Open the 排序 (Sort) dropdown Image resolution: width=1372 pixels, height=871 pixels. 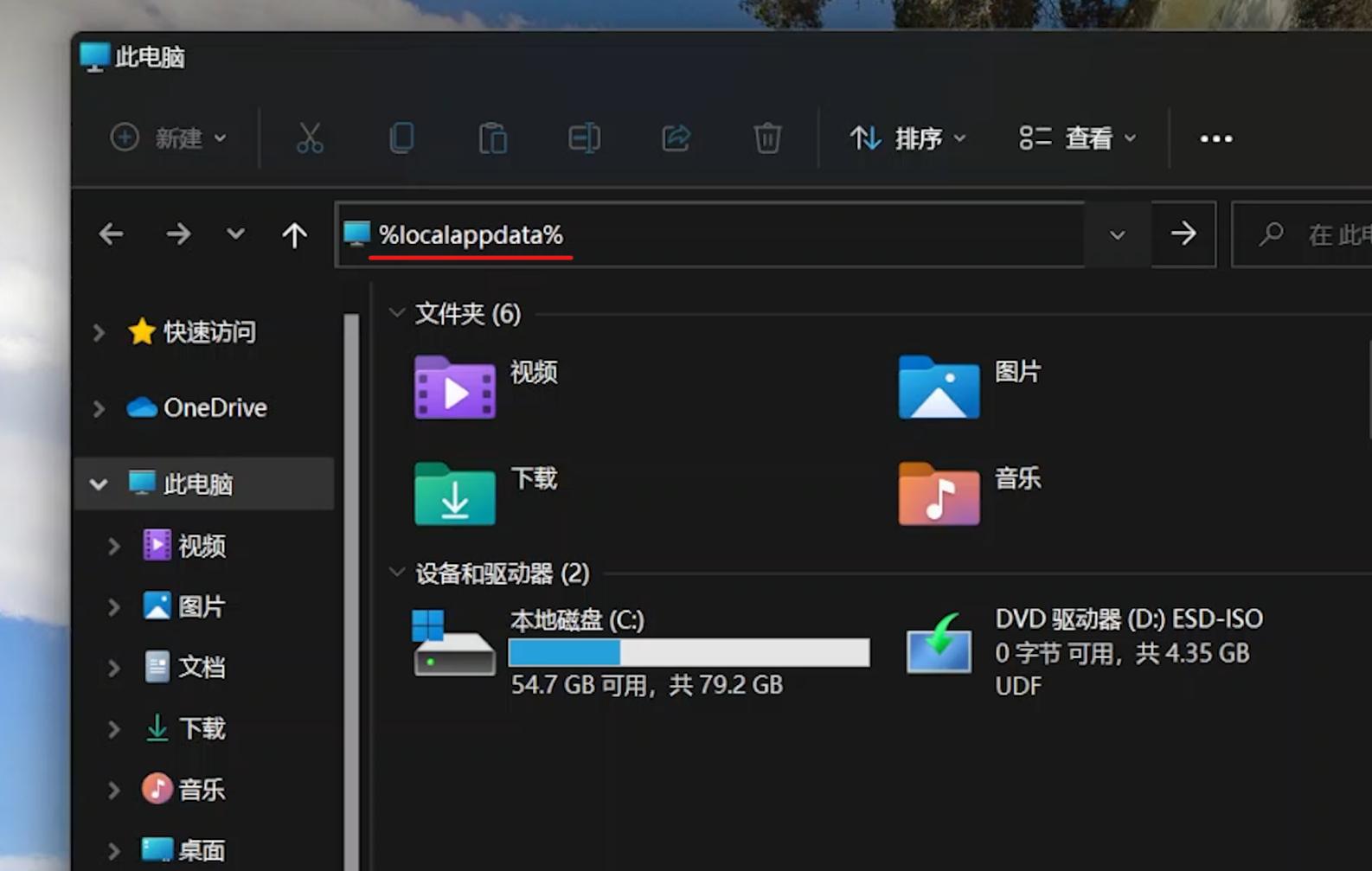pos(907,138)
